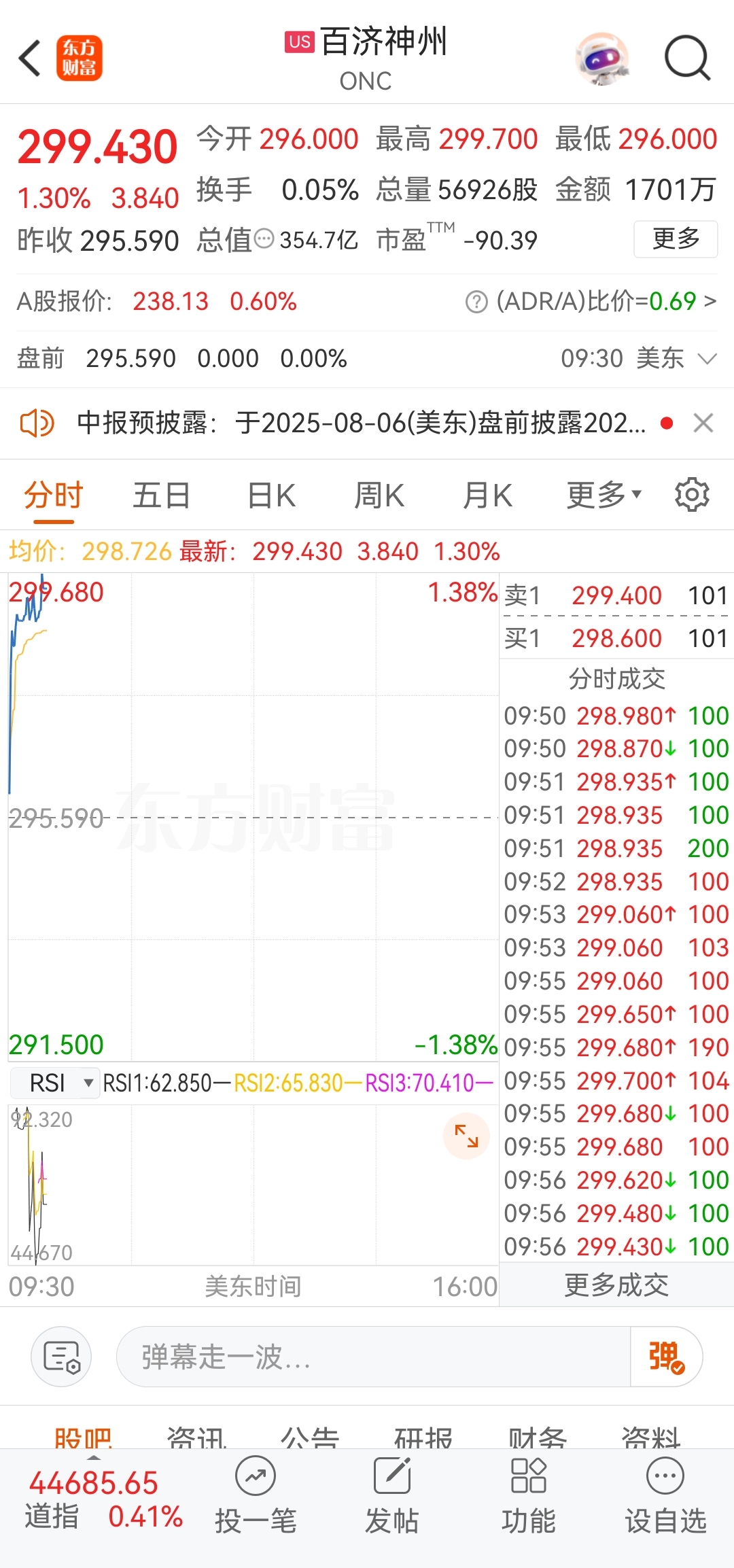Open the 资讯 tab
This screenshot has width=734, height=1568.
coord(196,1437)
